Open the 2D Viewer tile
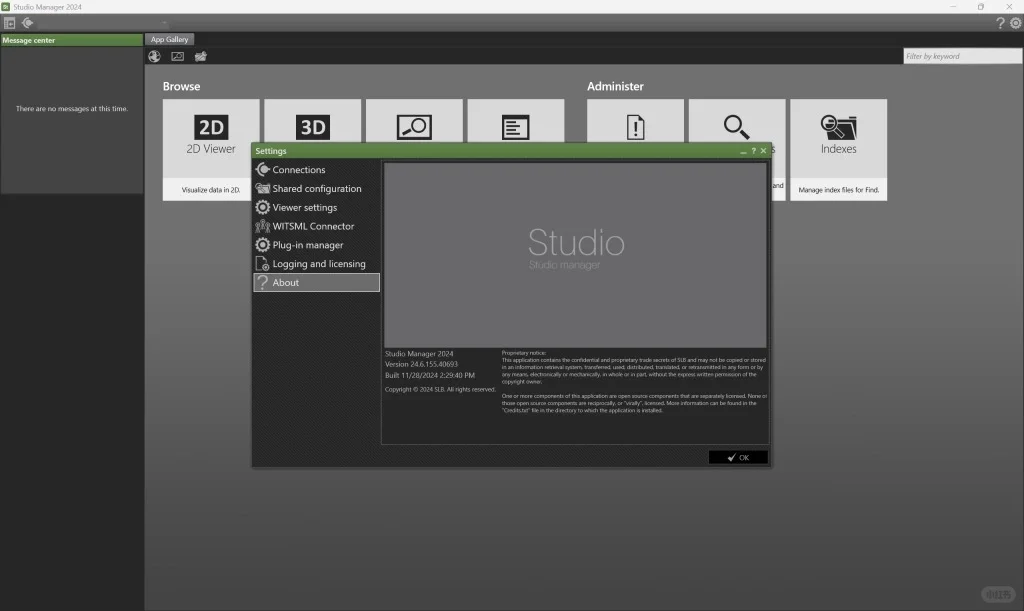This screenshot has width=1024, height=611. pos(211,149)
